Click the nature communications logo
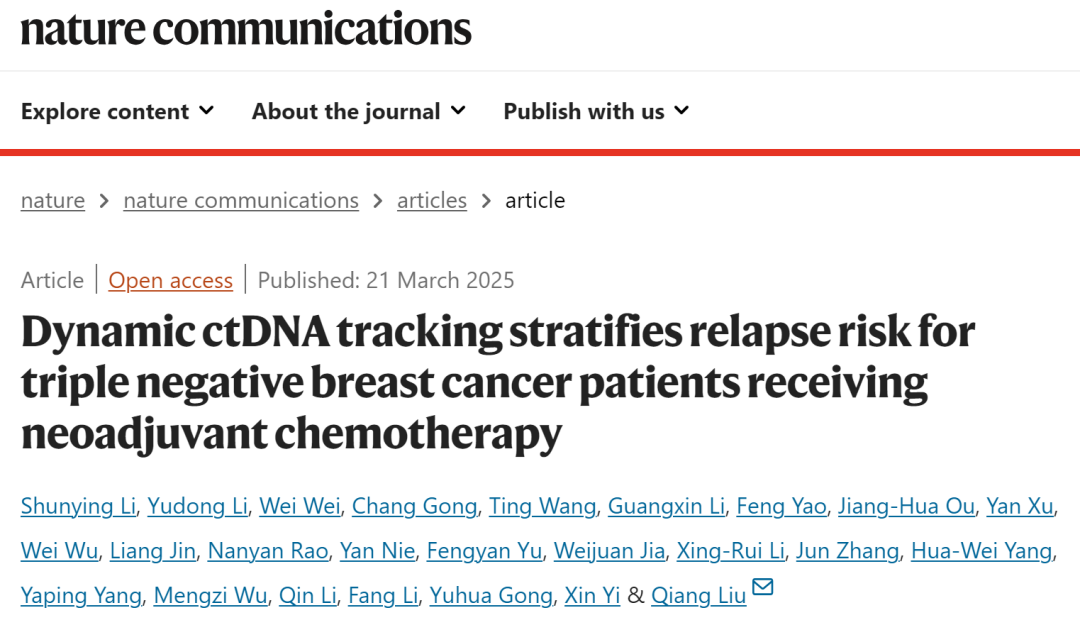The height and width of the screenshot is (625, 1080). coord(246,28)
